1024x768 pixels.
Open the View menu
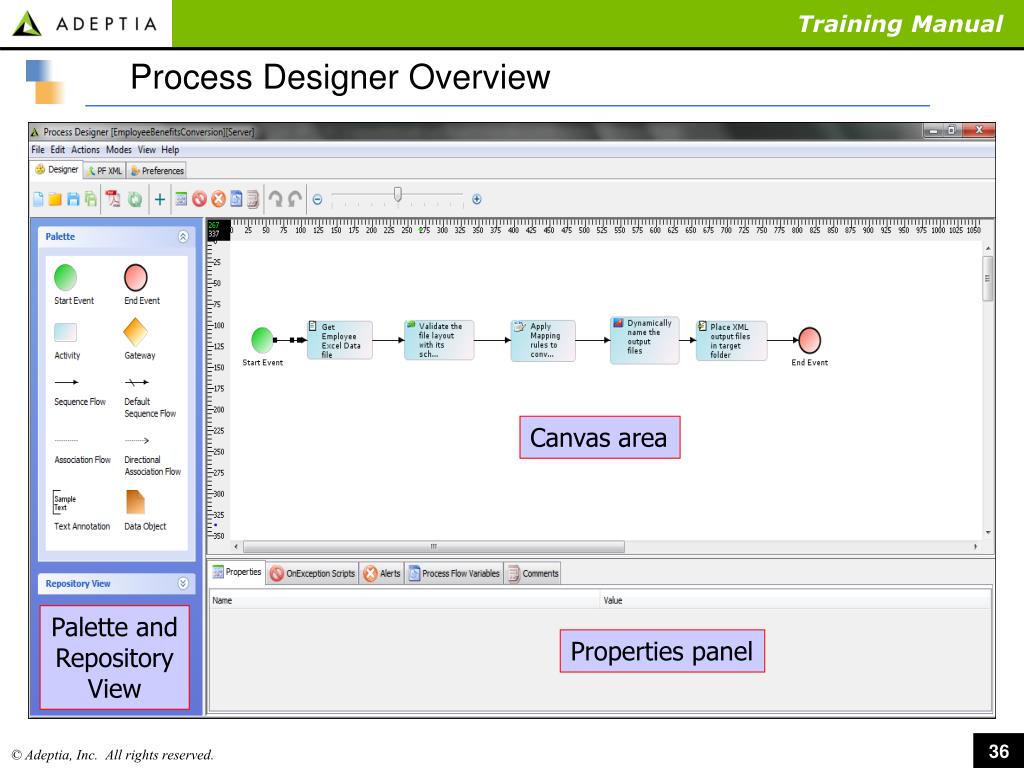(146, 150)
